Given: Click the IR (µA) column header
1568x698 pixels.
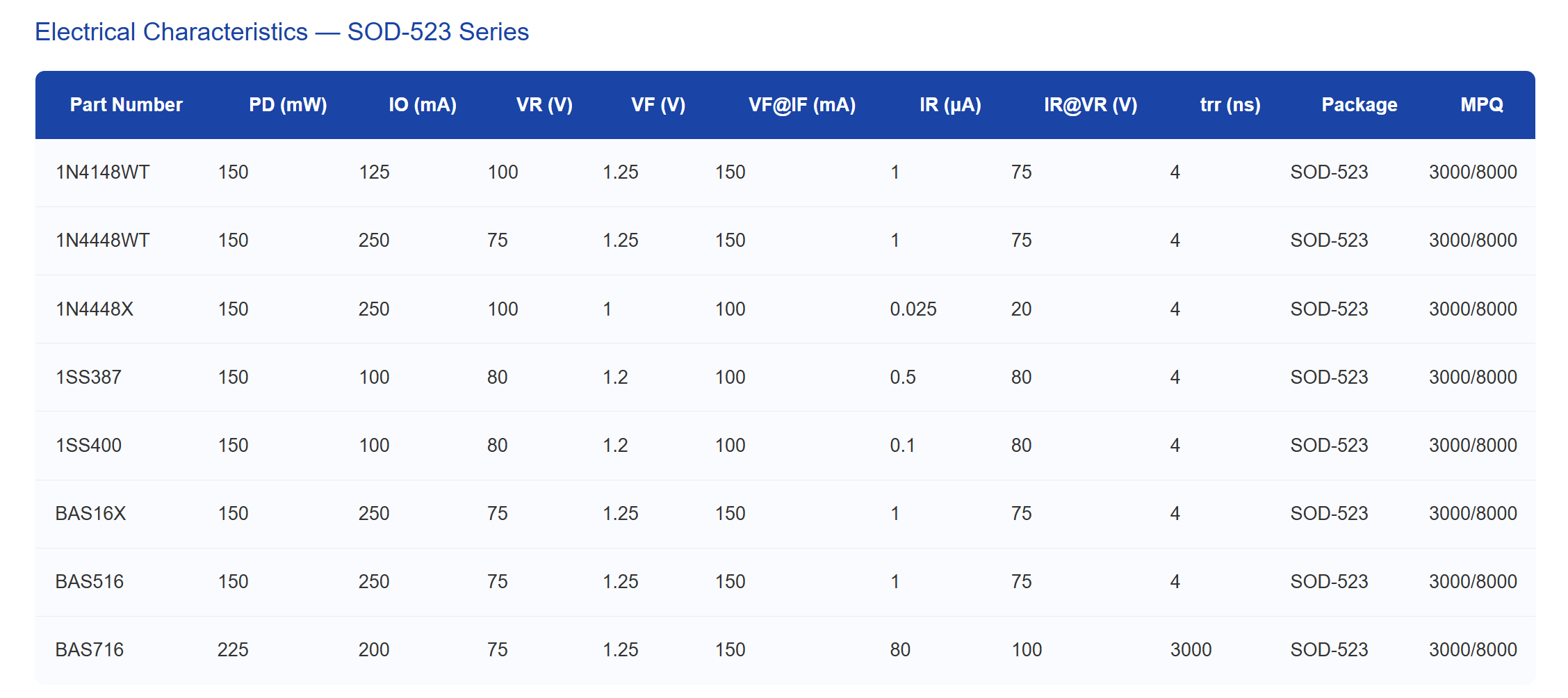Looking at the screenshot, I should [949, 105].
